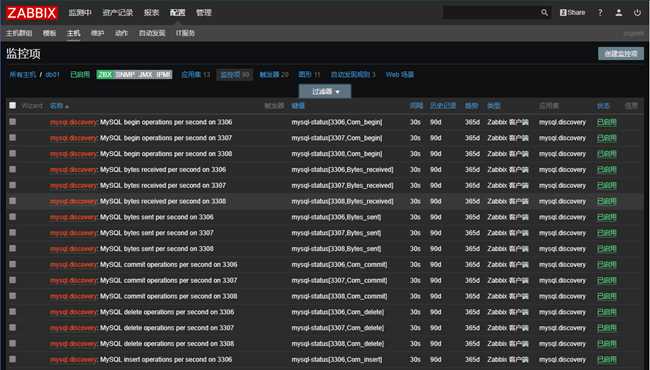The height and width of the screenshot is (370, 650).
Task: Go to 主机群组 submenu
Action: [x=19, y=33]
